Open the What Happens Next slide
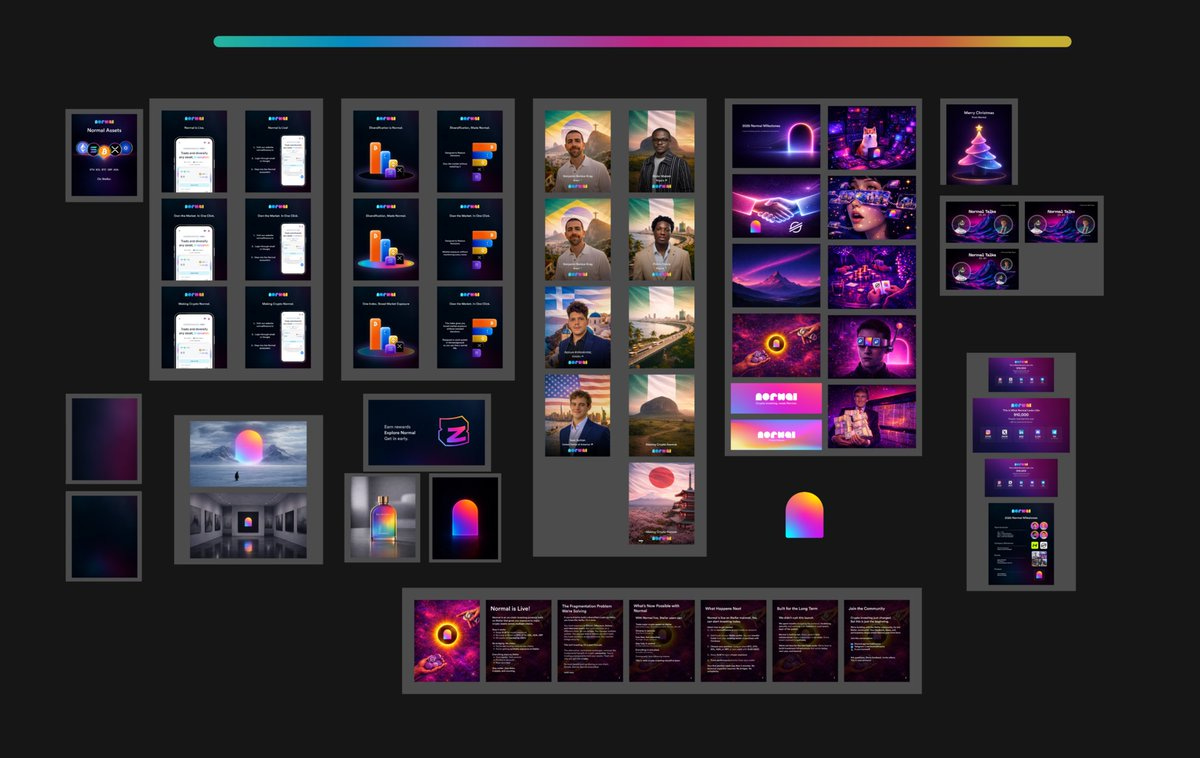This screenshot has width=1200, height=758. [734, 641]
